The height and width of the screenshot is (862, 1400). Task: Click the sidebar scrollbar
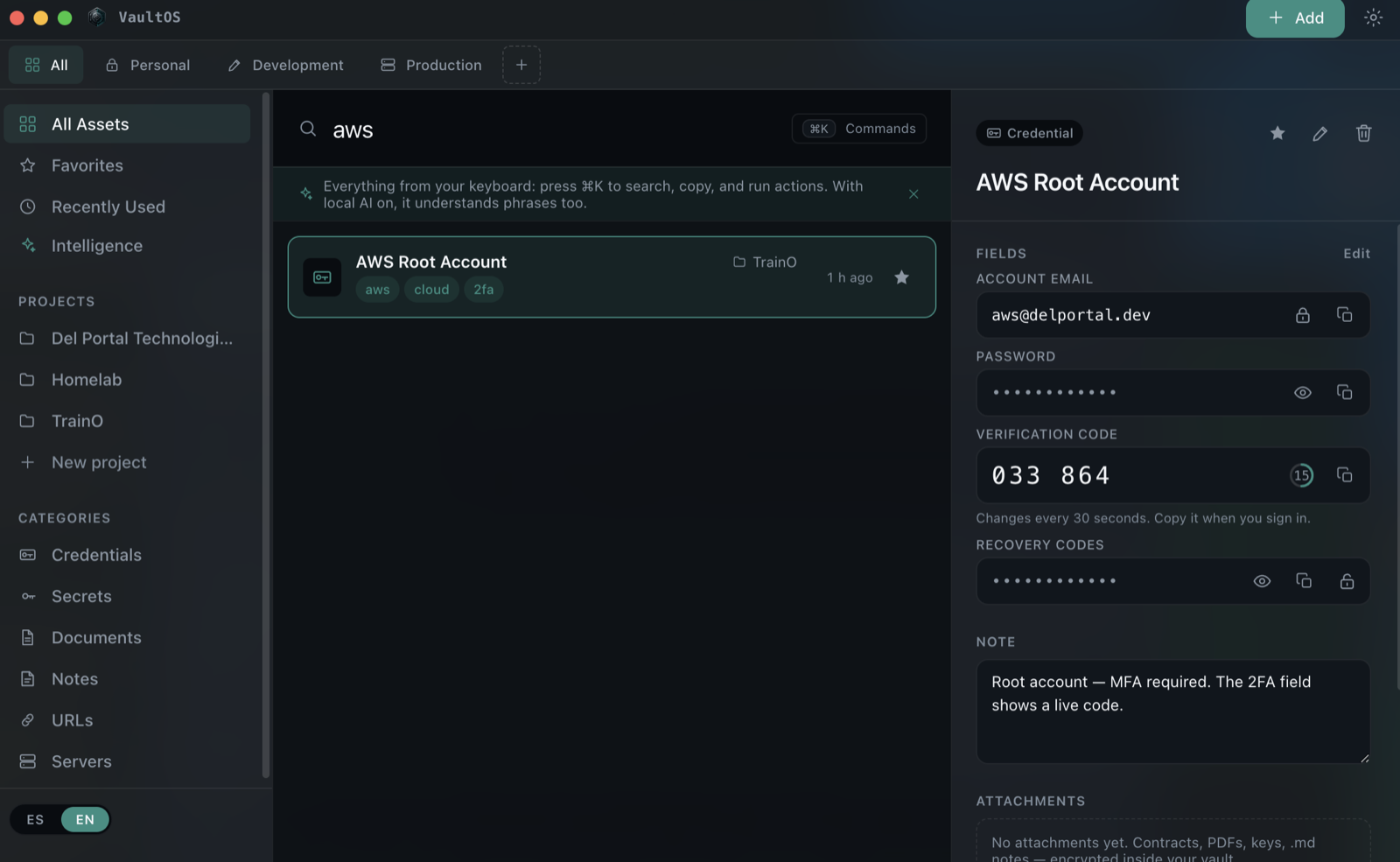[266, 435]
